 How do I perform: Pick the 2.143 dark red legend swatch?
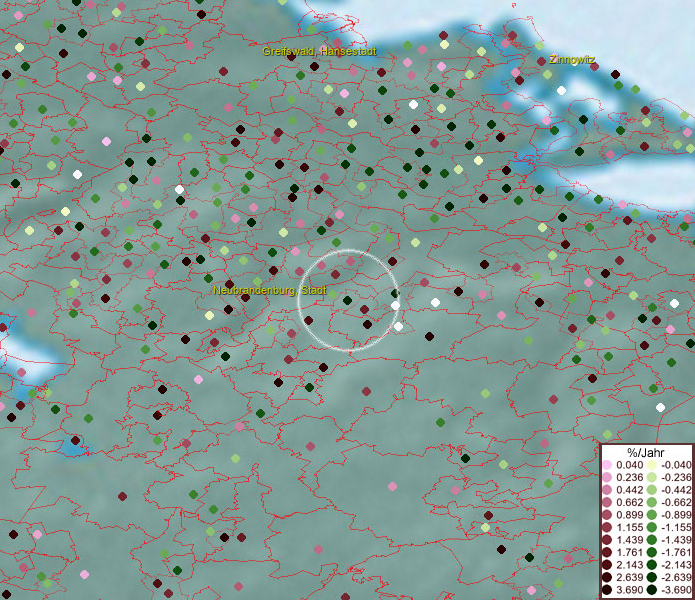point(607,565)
